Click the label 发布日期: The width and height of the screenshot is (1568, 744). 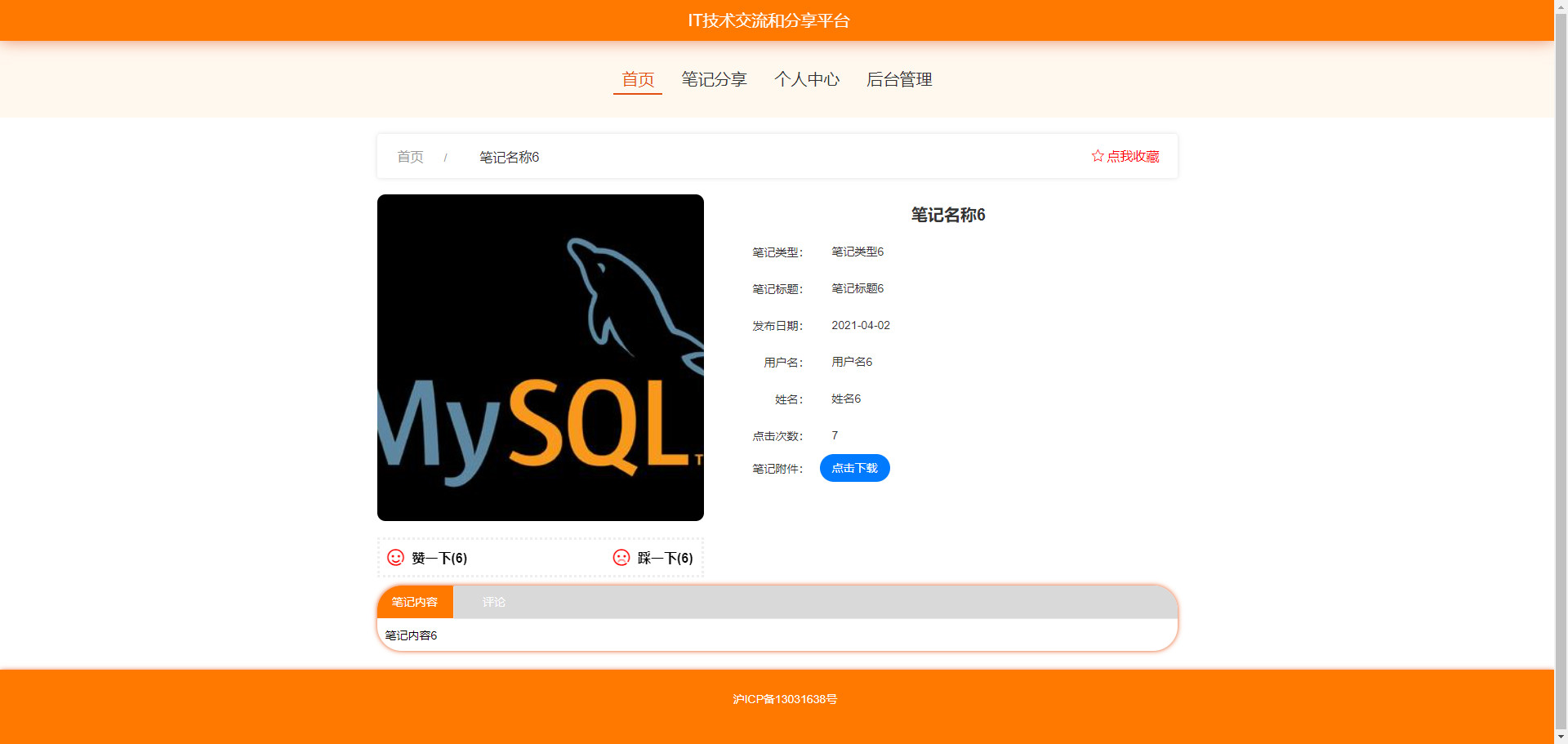coord(777,326)
